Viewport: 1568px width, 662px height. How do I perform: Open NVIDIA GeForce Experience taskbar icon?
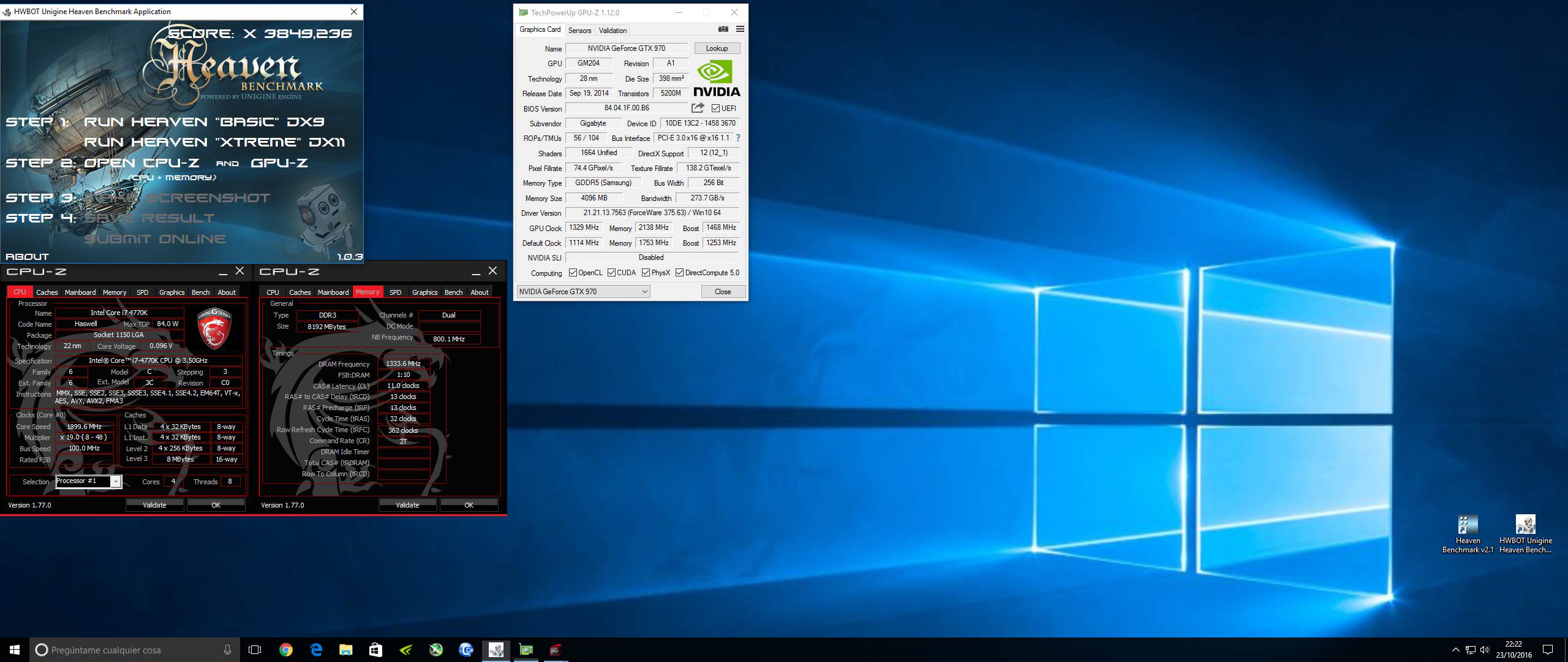point(405,650)
